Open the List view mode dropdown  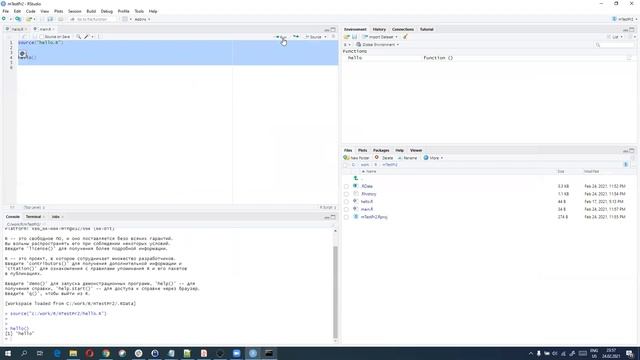point(616,37)
